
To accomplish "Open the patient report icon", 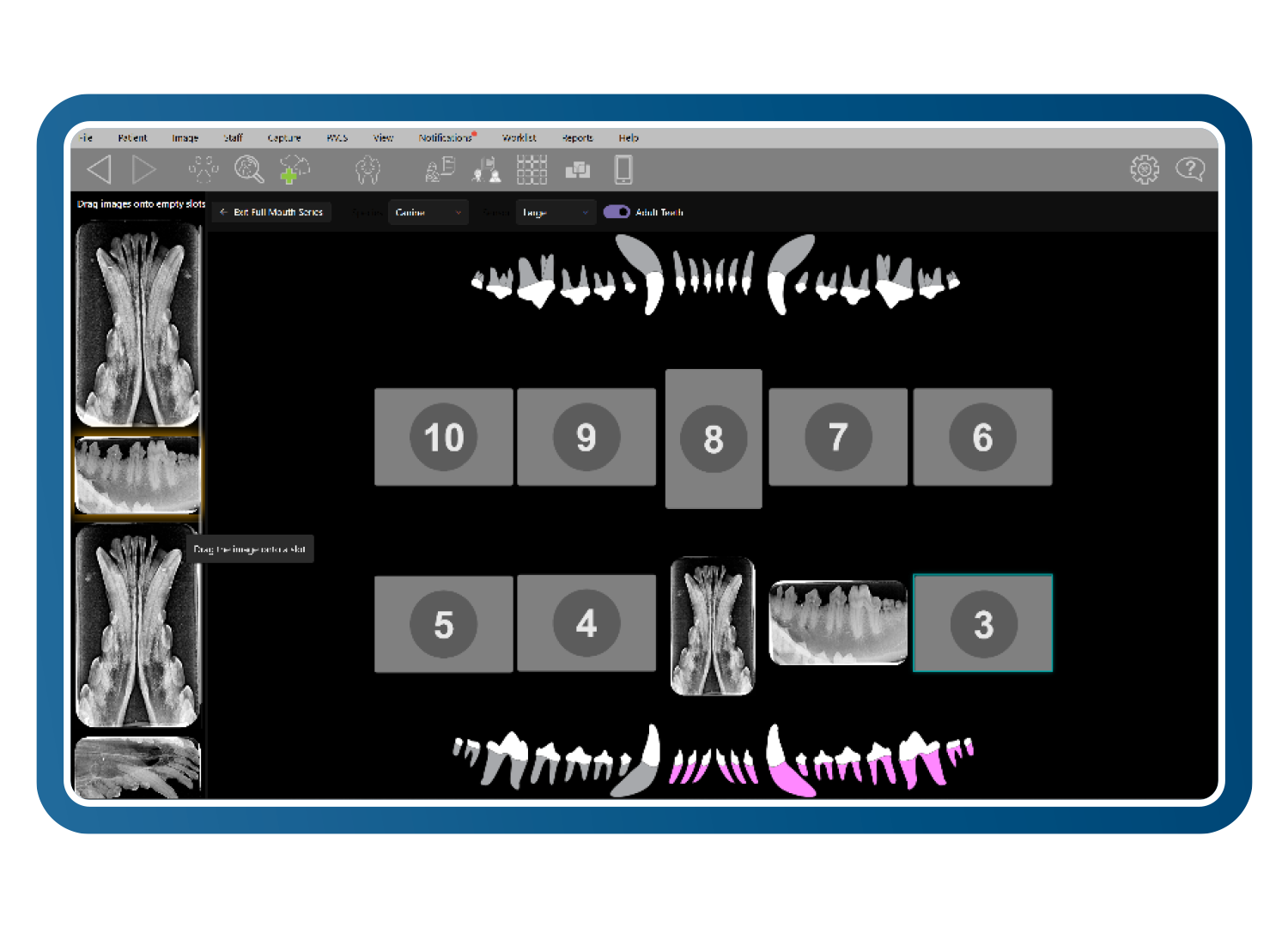I will [x=440, y=169].
